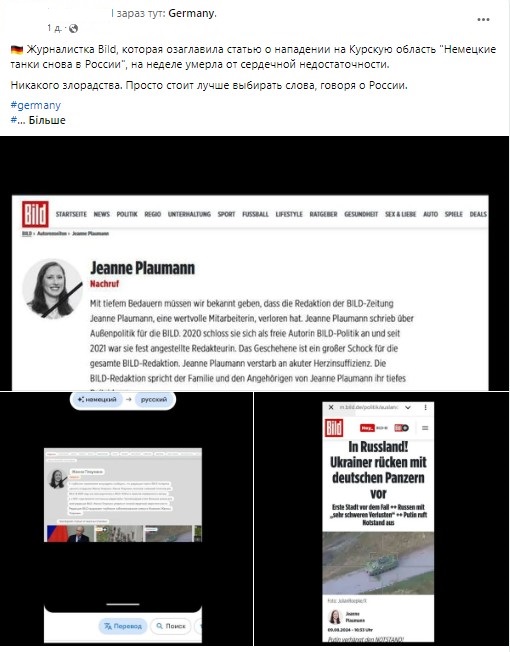Open the bottom-left translation screenshot image
This screenshot has width=510, height=652.
click(126, 519)
